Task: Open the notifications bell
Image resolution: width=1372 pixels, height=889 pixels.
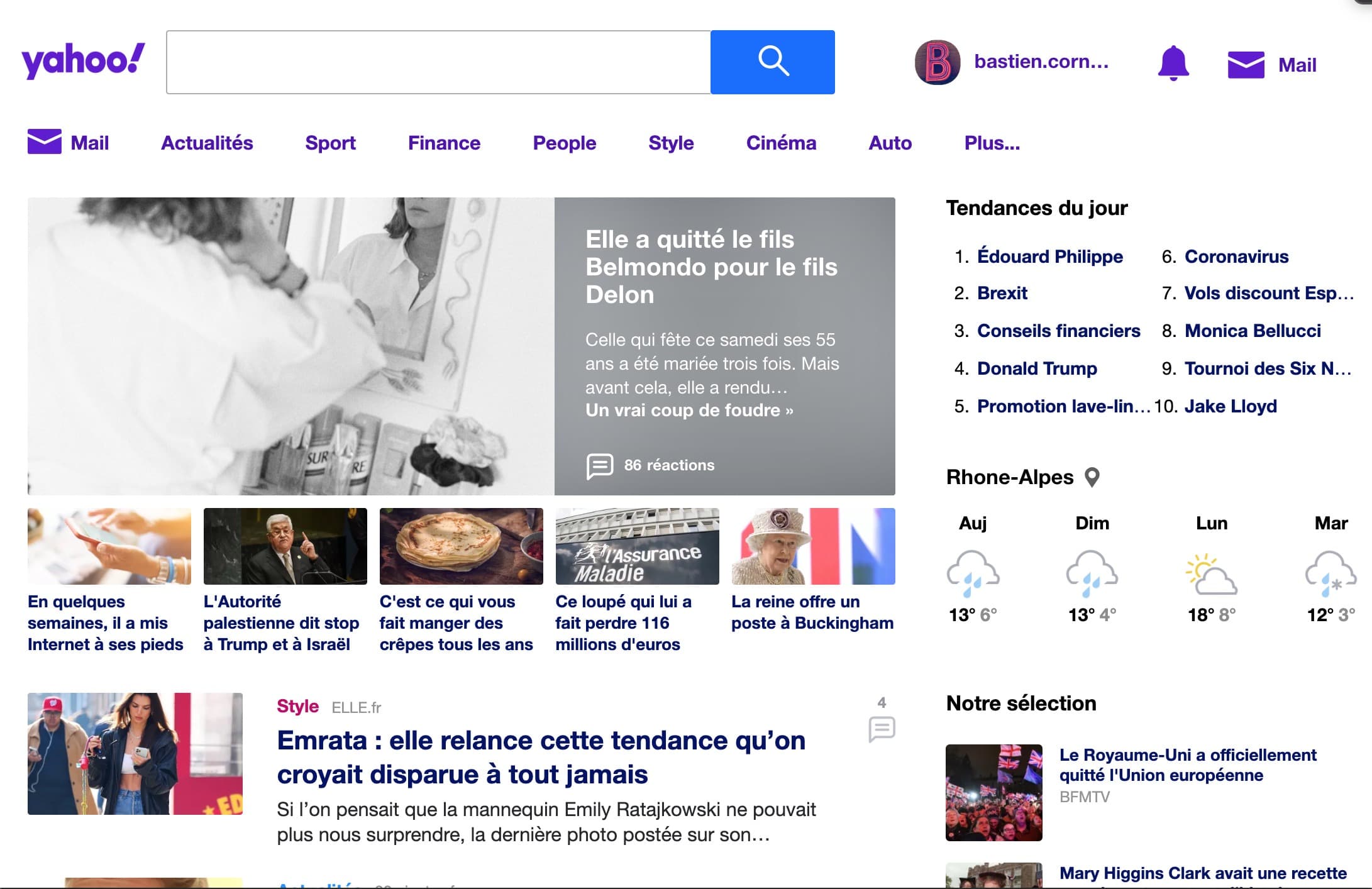Action: 1173,63
